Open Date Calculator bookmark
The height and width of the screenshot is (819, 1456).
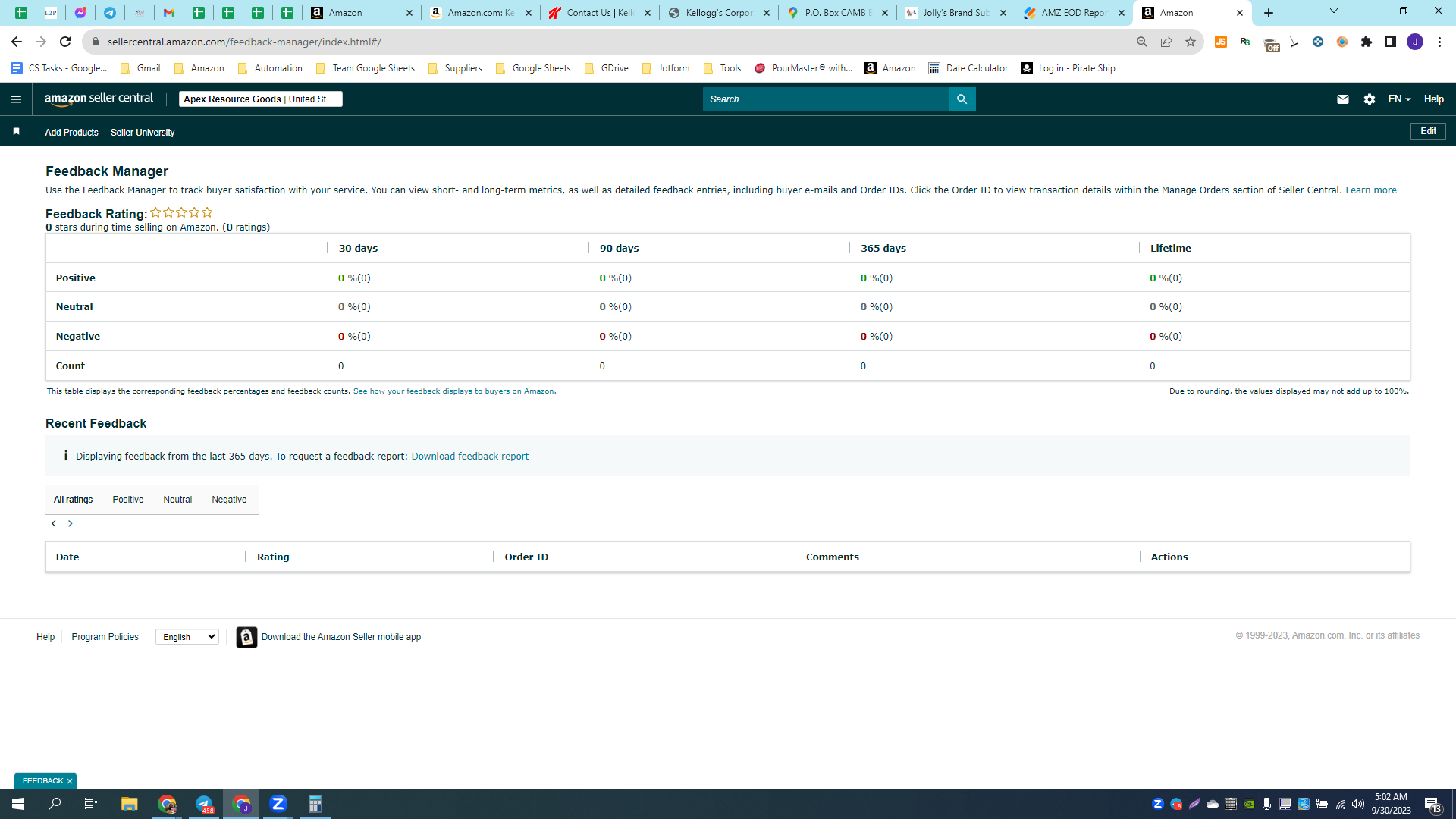(968, 68)
